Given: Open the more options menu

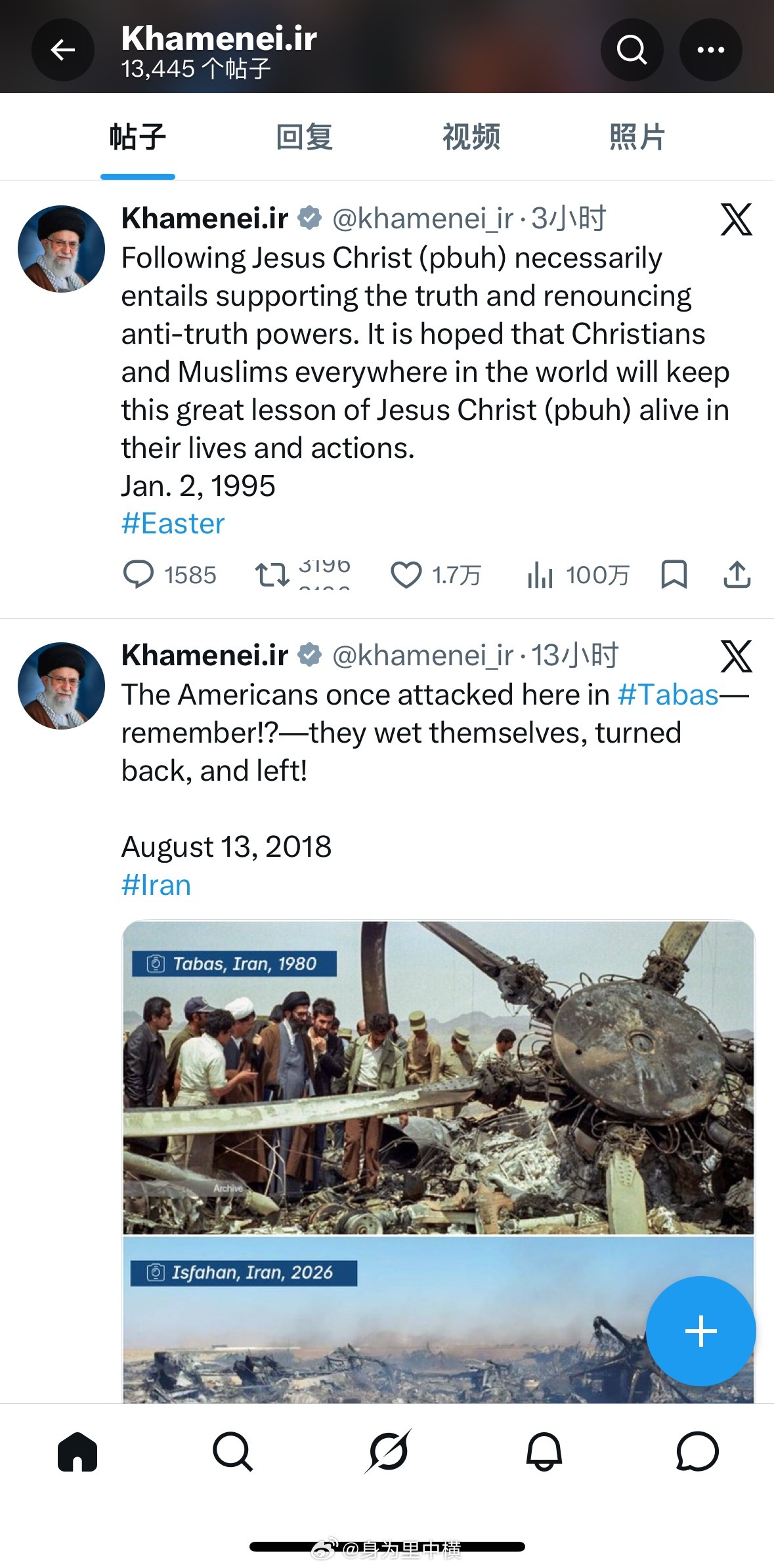Looking at the screenshot, I should (x=711, y=49).
